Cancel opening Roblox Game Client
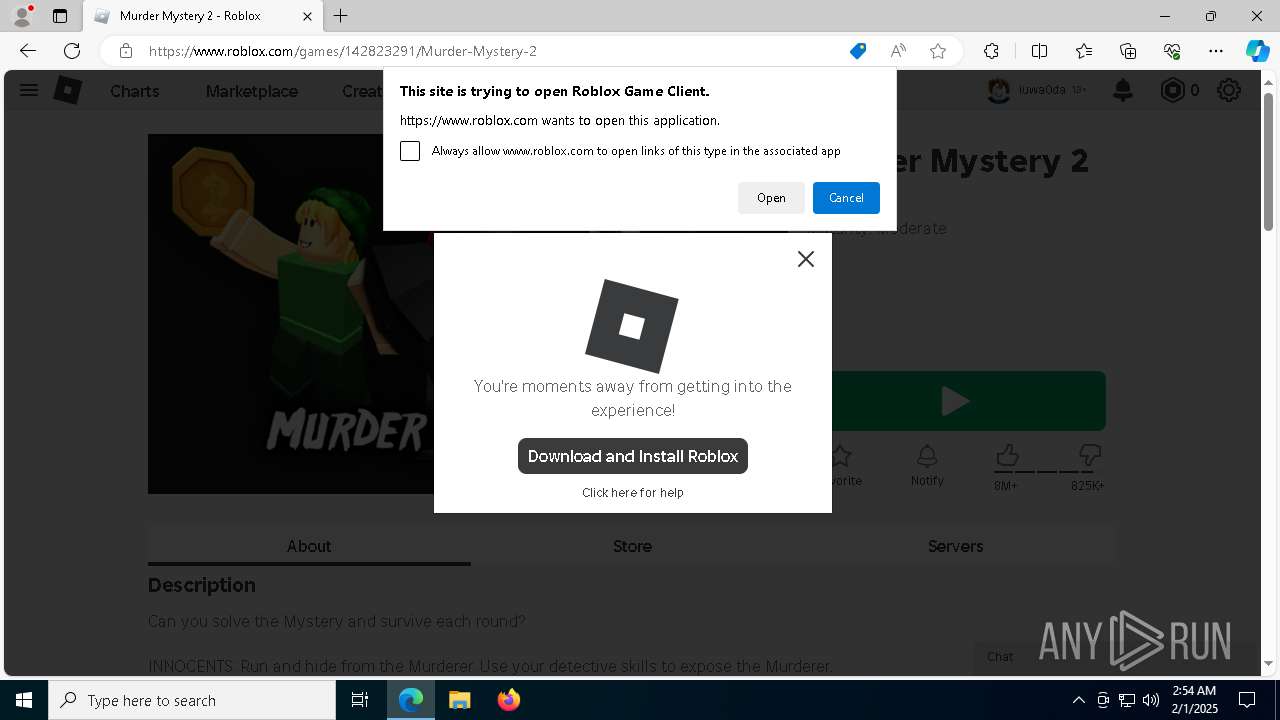This screenshot has height=720, width=1280. pos(846,198)
